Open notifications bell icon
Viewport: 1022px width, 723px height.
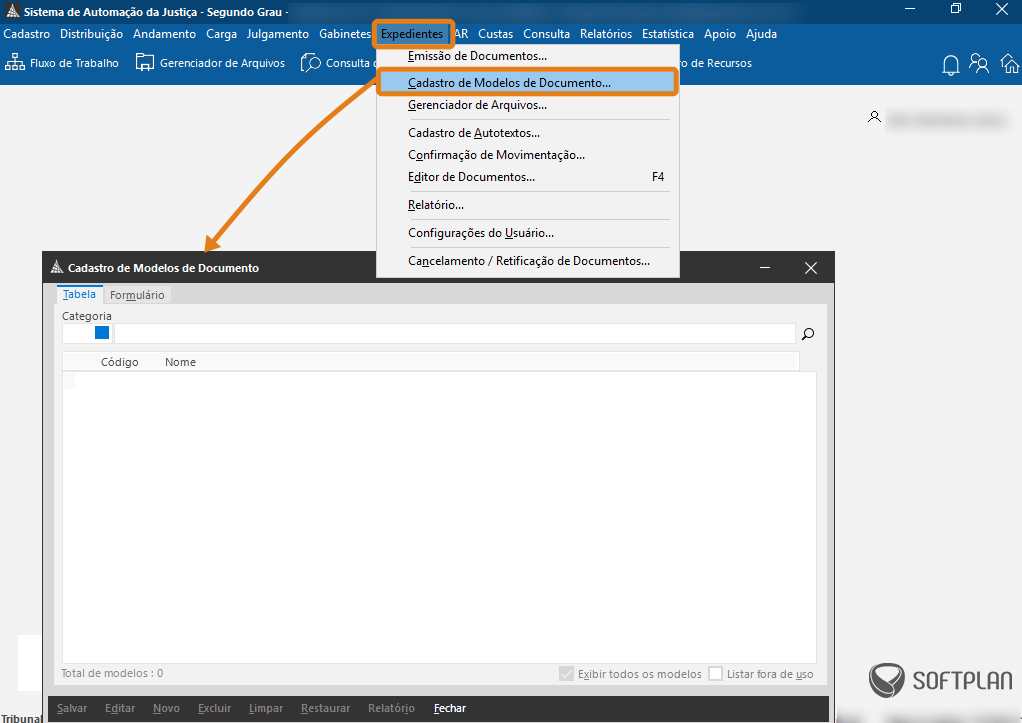pyautogui.click(x=950, y=65)
